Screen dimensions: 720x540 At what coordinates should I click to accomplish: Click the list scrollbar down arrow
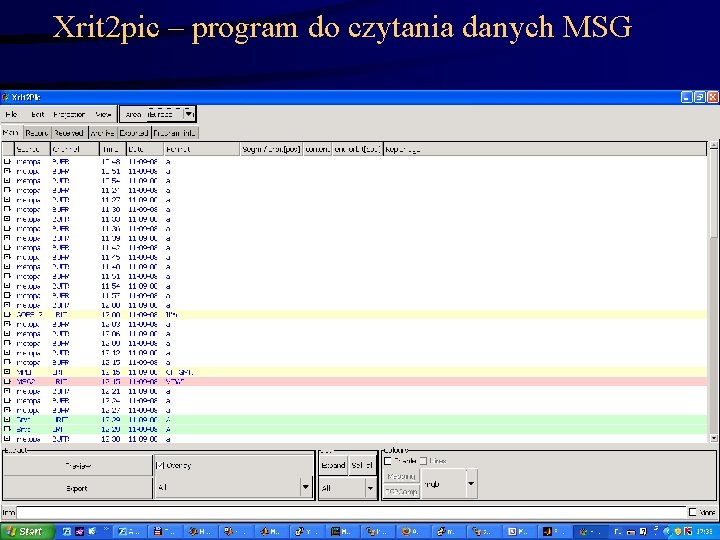point(714,438)
